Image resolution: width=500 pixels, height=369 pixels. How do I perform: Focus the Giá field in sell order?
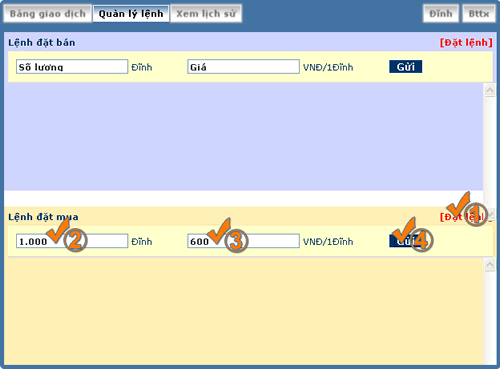click(243, 67)
